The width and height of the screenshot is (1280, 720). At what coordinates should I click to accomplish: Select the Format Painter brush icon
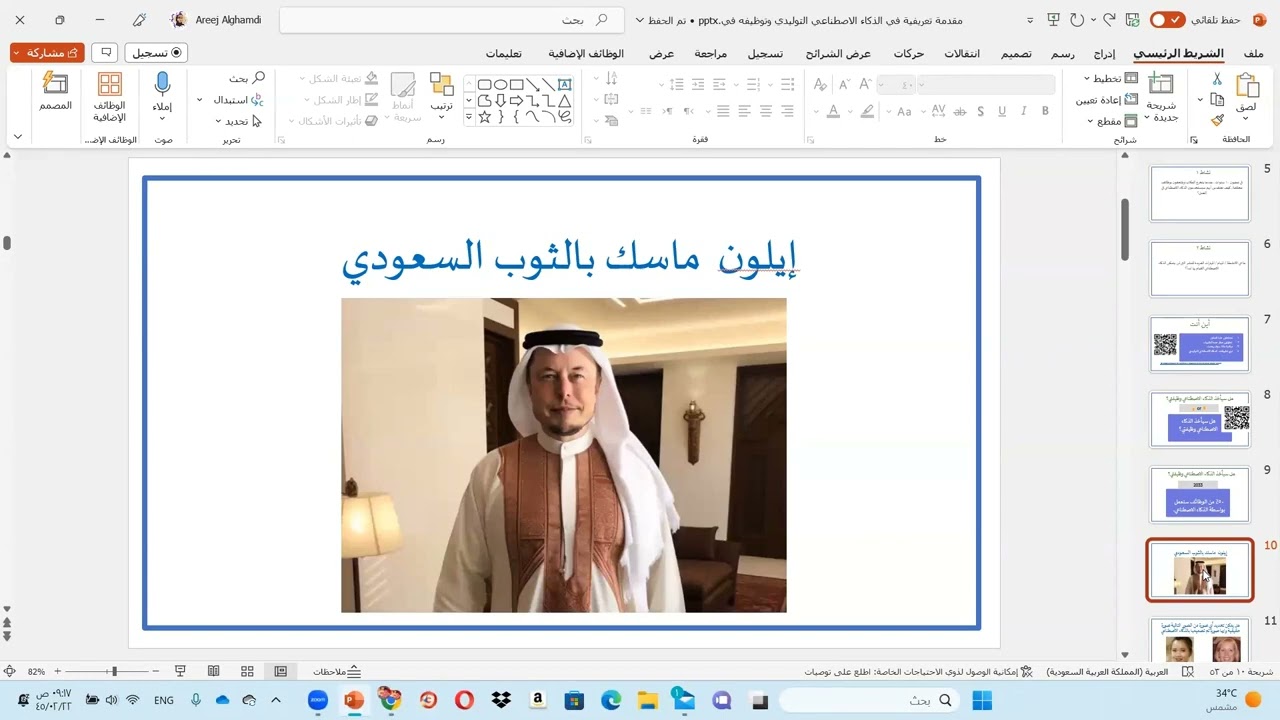point(1217,120)
